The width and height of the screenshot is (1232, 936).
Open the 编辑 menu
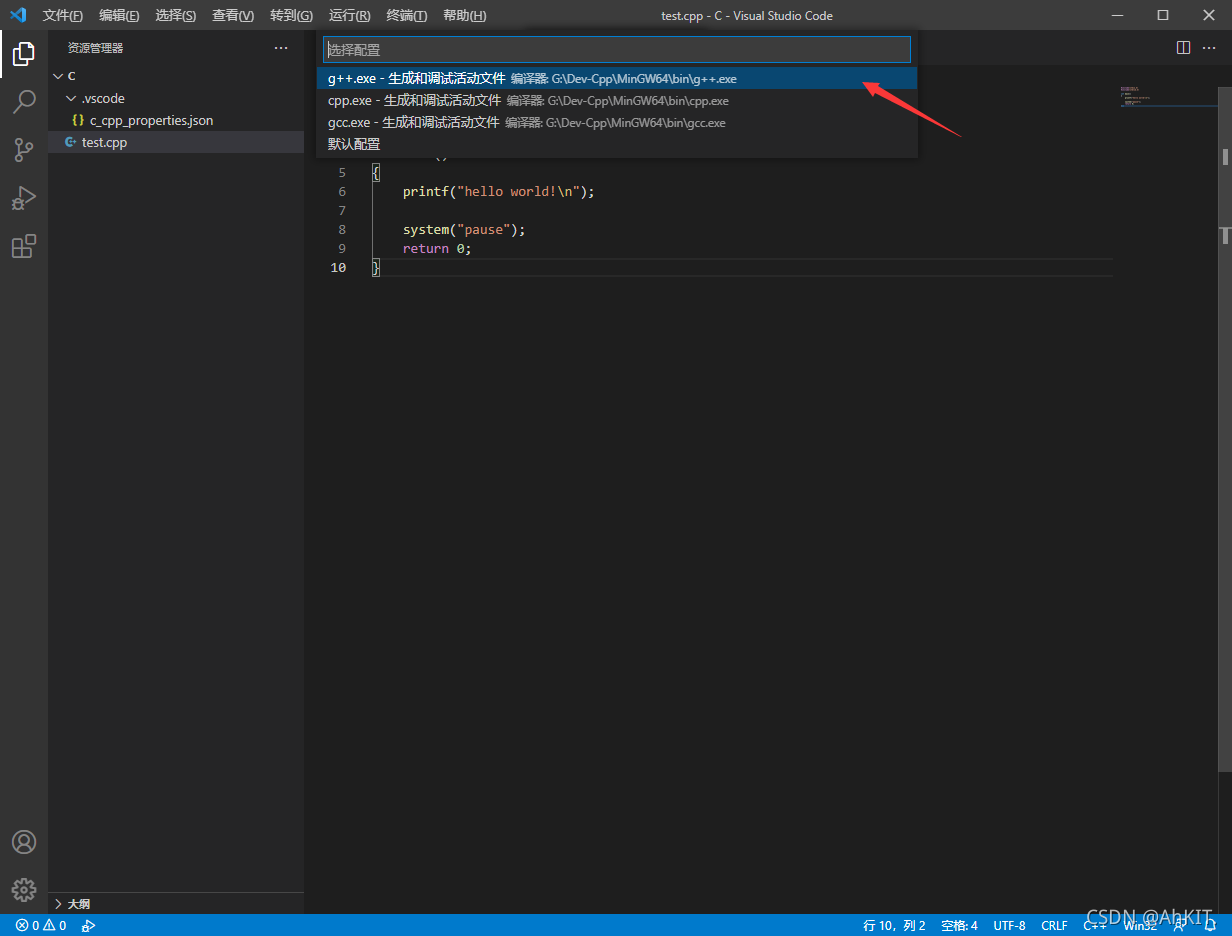coord(119,15)
